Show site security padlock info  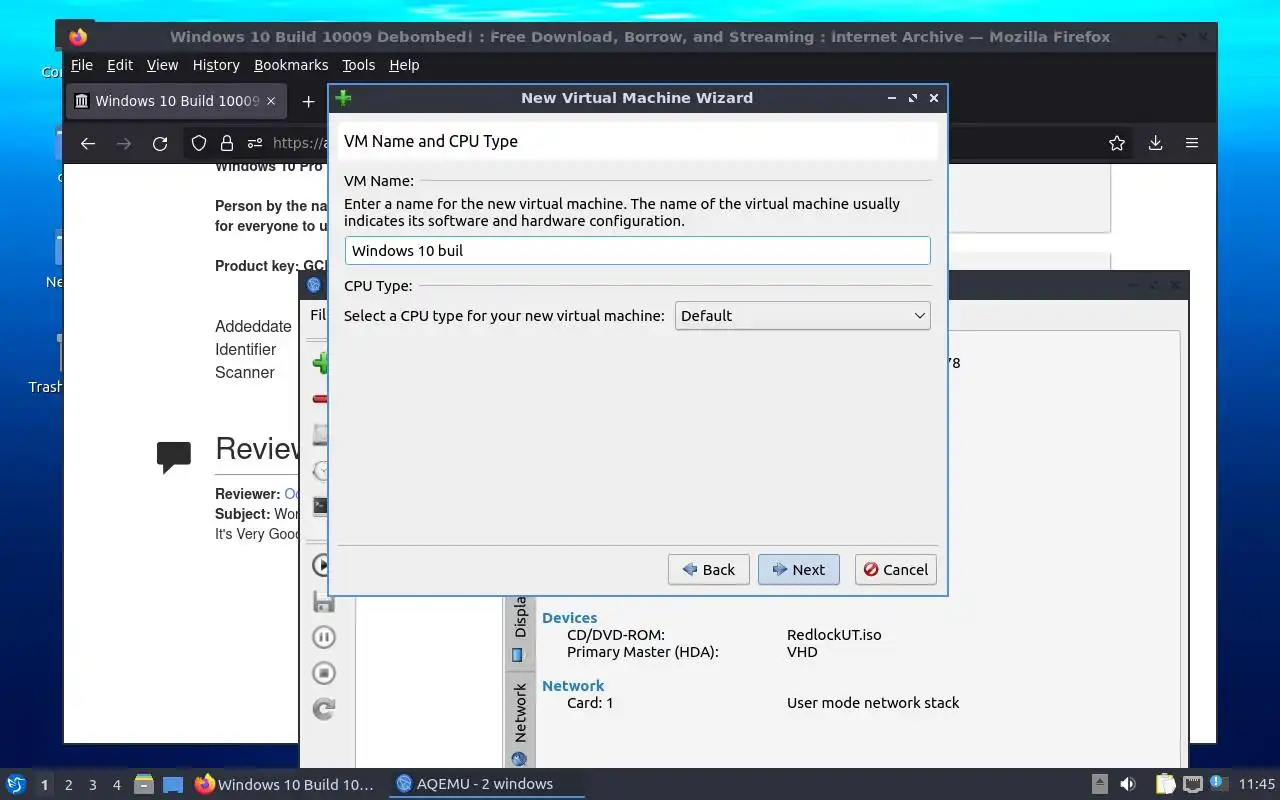coord(227,143)
